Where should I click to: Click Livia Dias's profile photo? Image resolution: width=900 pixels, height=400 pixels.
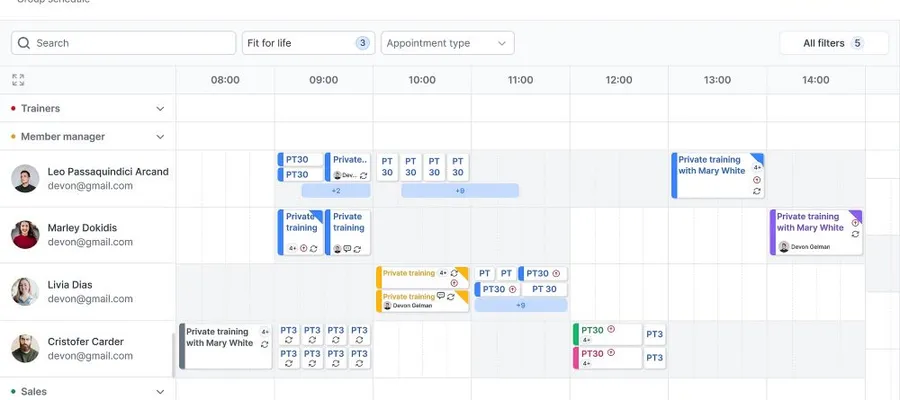(x=25, y=292)
